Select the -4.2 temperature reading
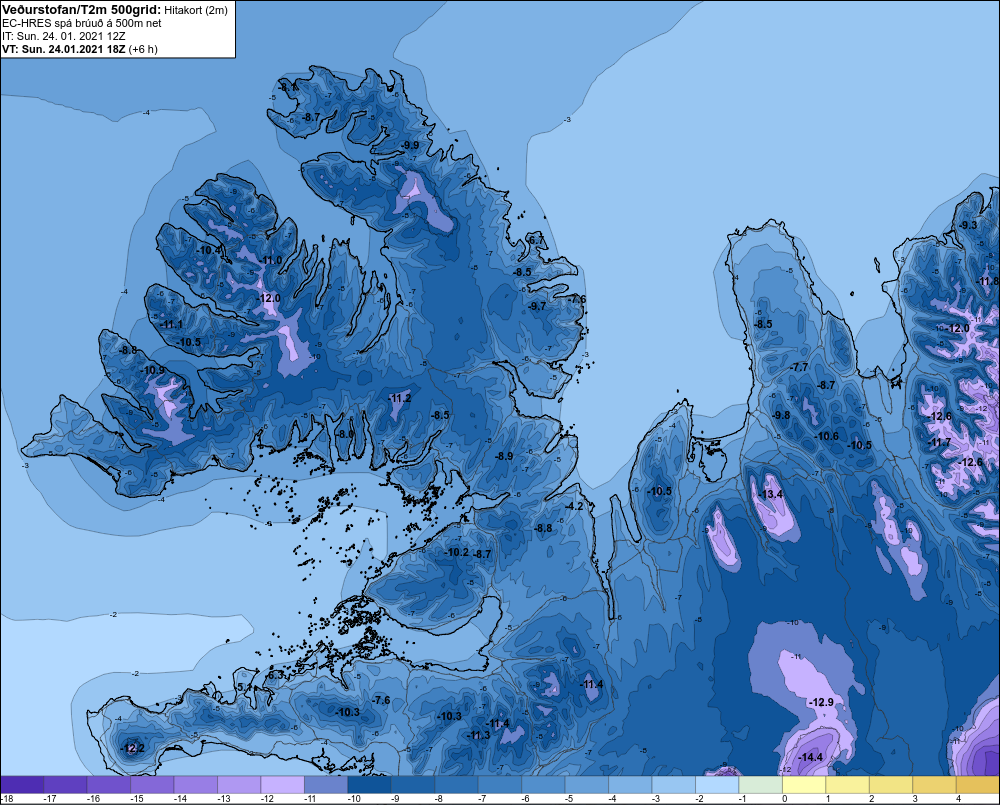Viewport: 1000px width, 805px height. coord(575,506)
